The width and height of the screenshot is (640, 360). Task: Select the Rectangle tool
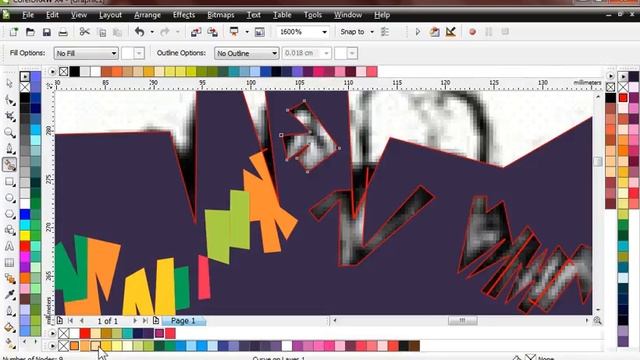coord(9,182)
